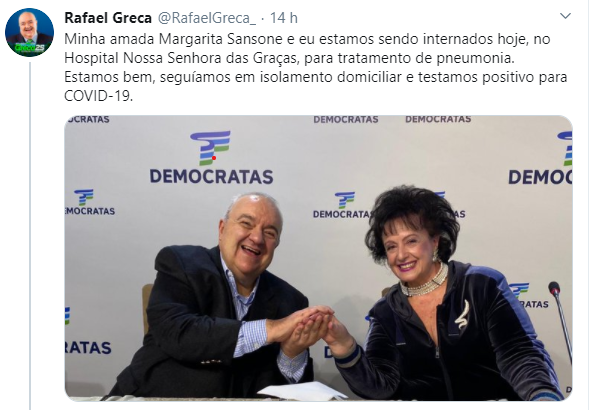Click the microphone in the photo
This screenshot has width=591, height=410.
tap(561, 320)
